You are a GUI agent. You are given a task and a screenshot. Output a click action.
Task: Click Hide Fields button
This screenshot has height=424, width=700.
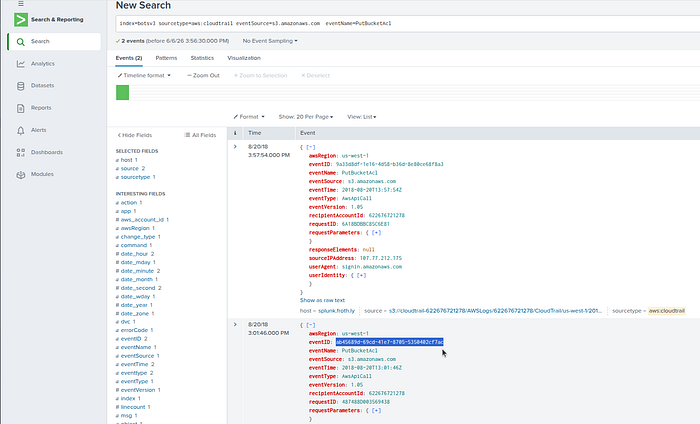tap(135, 135)
